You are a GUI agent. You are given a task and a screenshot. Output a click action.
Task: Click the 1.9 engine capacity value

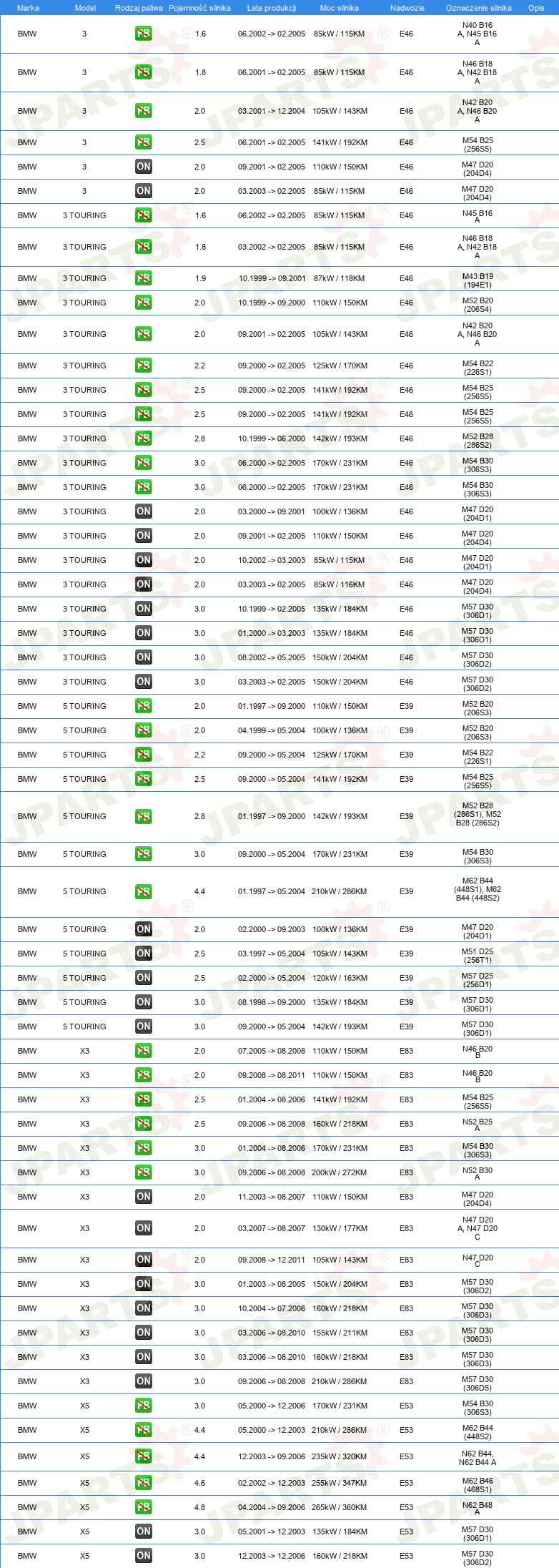click(200, 278)
